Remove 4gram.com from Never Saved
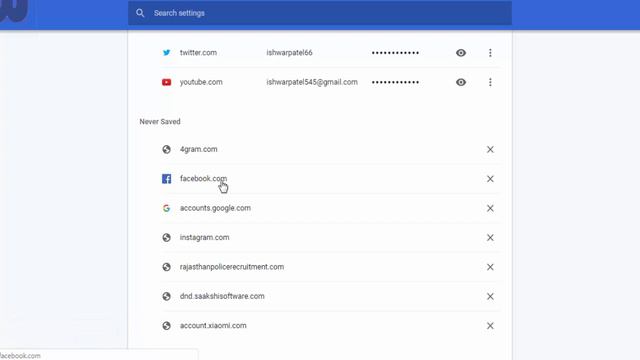 [490, 149]
